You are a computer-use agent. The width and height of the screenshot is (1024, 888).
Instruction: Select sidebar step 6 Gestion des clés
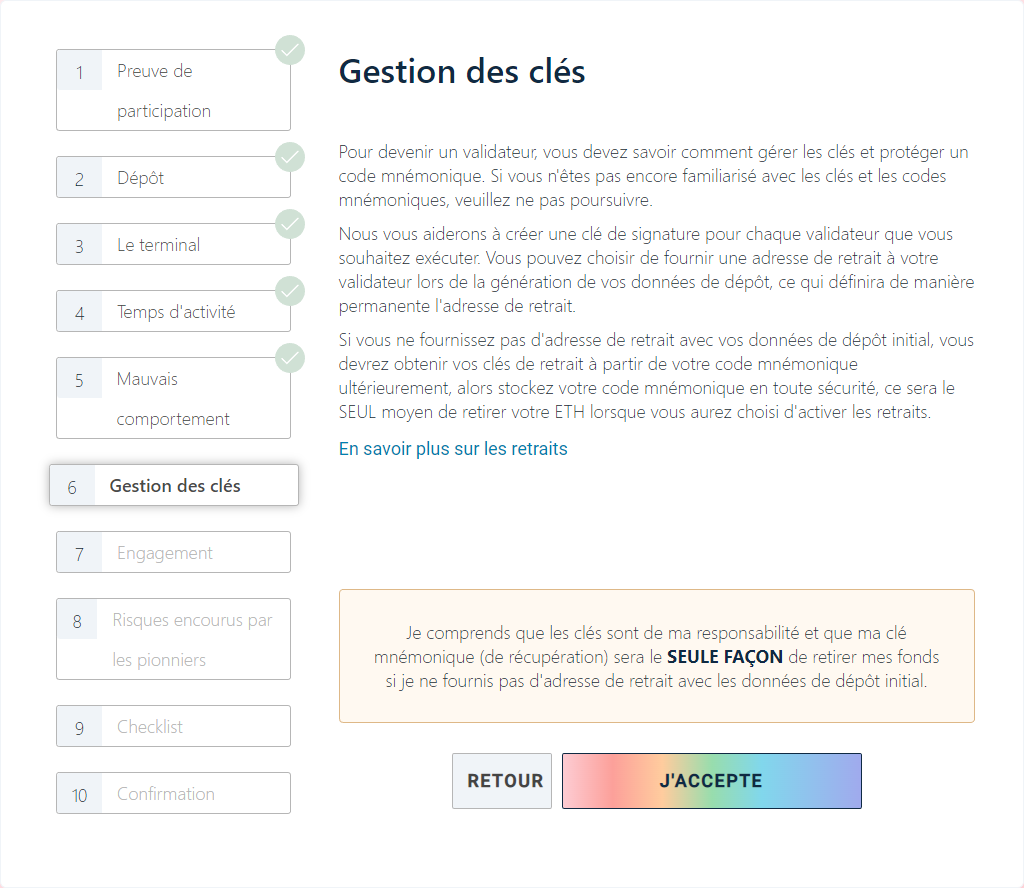coord(174,486)
